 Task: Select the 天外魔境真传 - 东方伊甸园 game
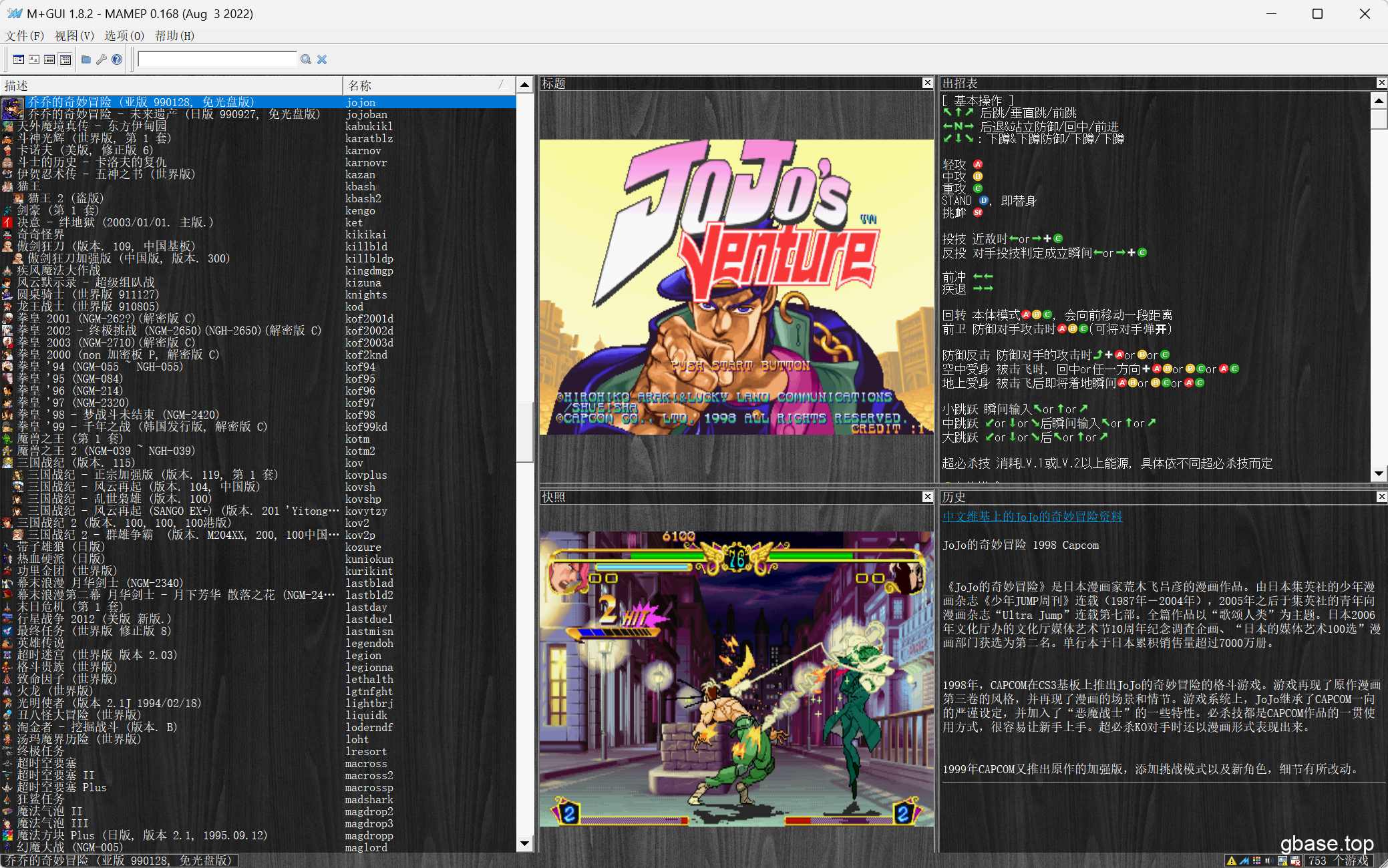258,126
